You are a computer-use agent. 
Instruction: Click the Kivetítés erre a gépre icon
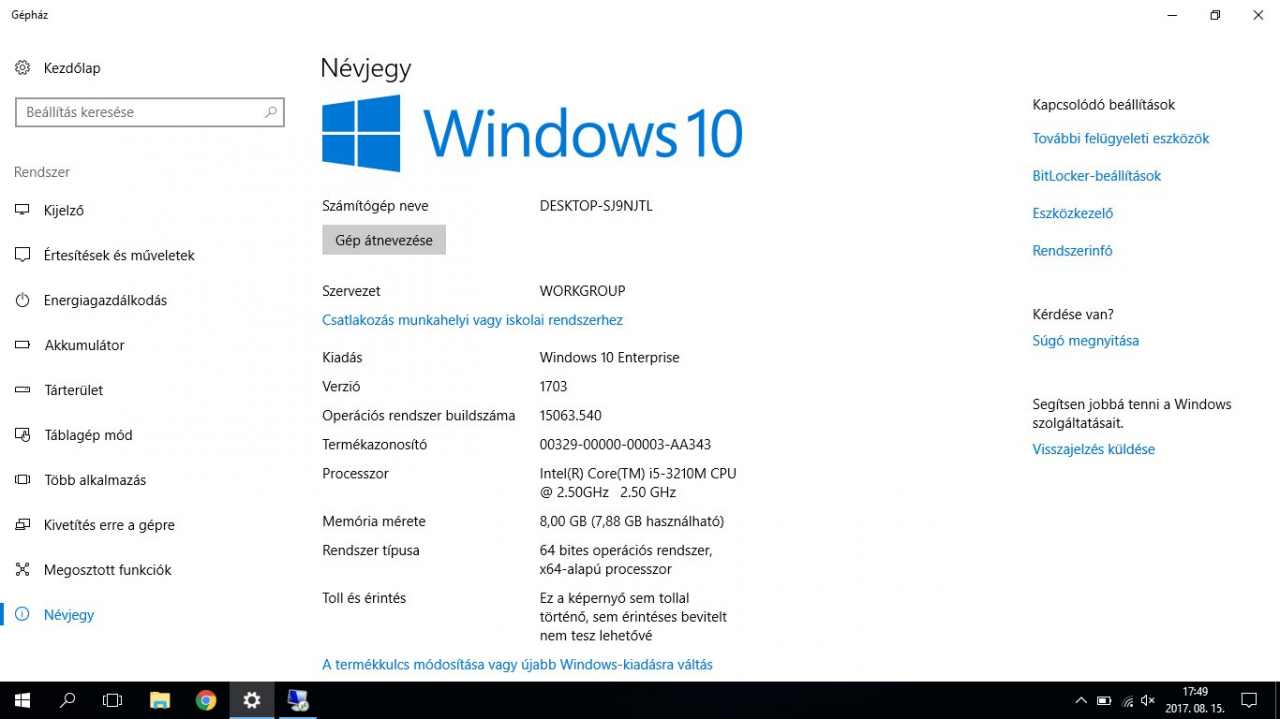pos(23,525)
